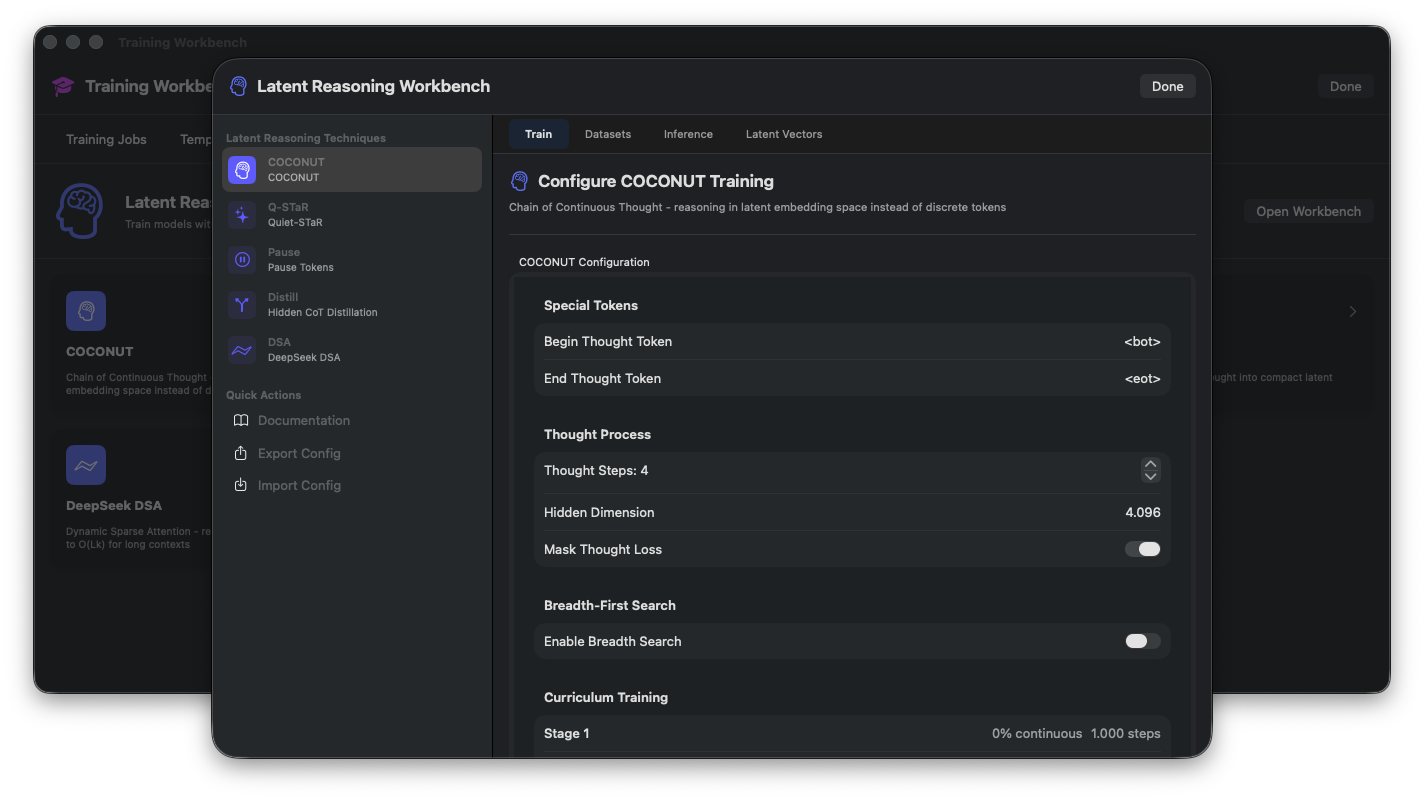Click the Export Config share icon

click(x=241, y=453)
